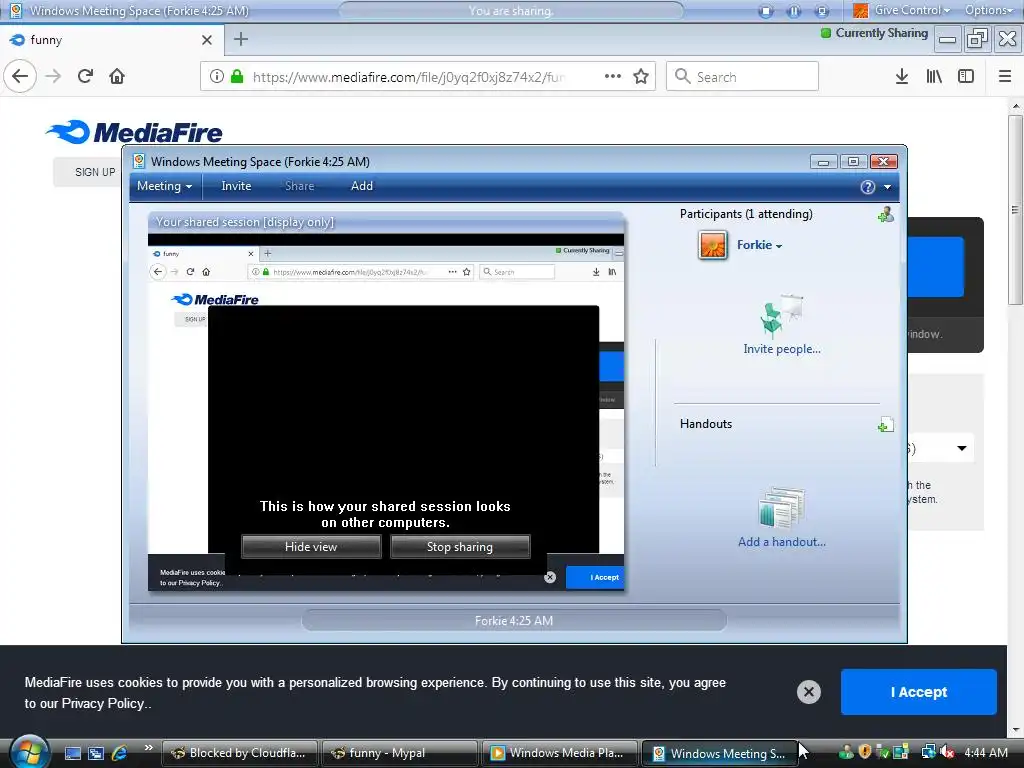Bookmark this page with the star icon
The image size is (1024, 768).
point(641,76)
